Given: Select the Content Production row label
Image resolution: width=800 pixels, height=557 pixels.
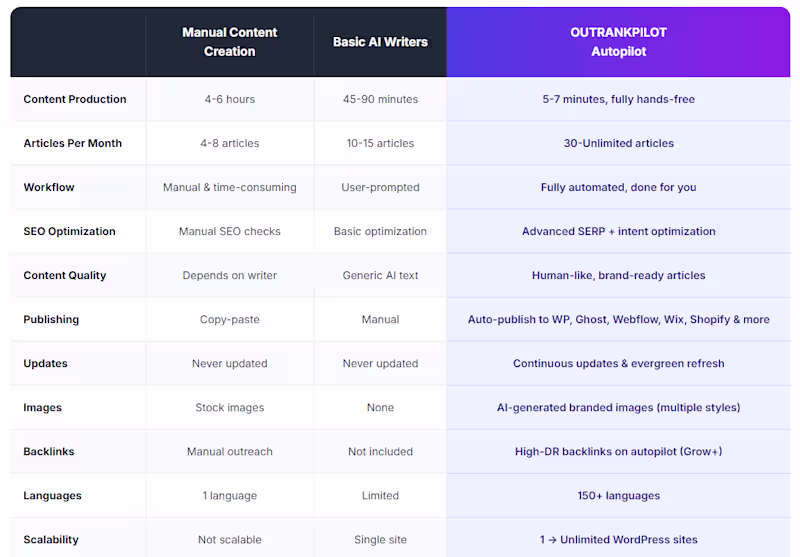Looking at the screenshot, I should coord(75,99).
